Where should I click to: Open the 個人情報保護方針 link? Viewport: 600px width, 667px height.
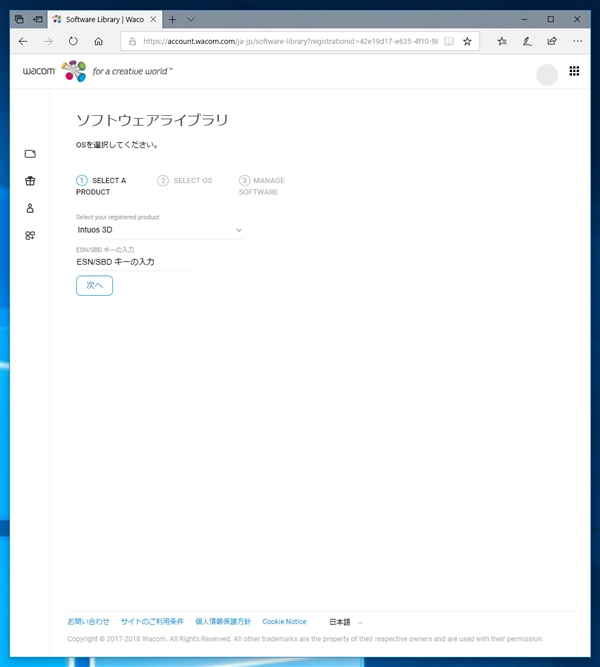tap(223, 621)
